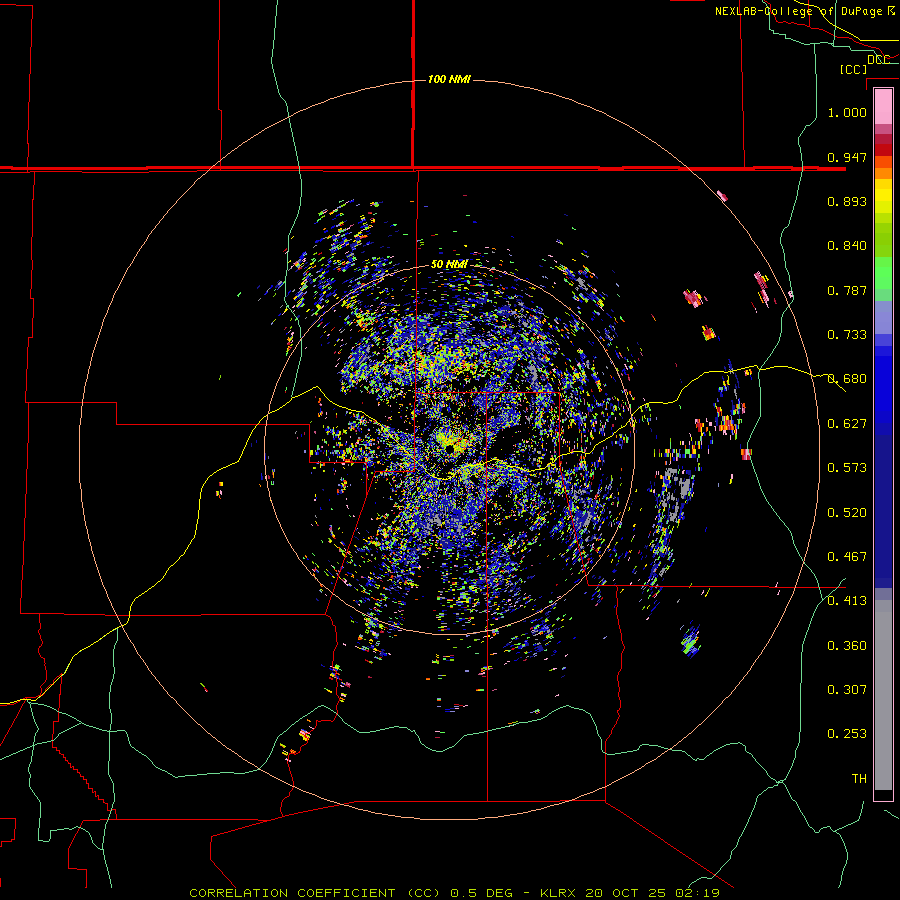
Task: Click the 0.627 scale value
Action: click(847, 424)
